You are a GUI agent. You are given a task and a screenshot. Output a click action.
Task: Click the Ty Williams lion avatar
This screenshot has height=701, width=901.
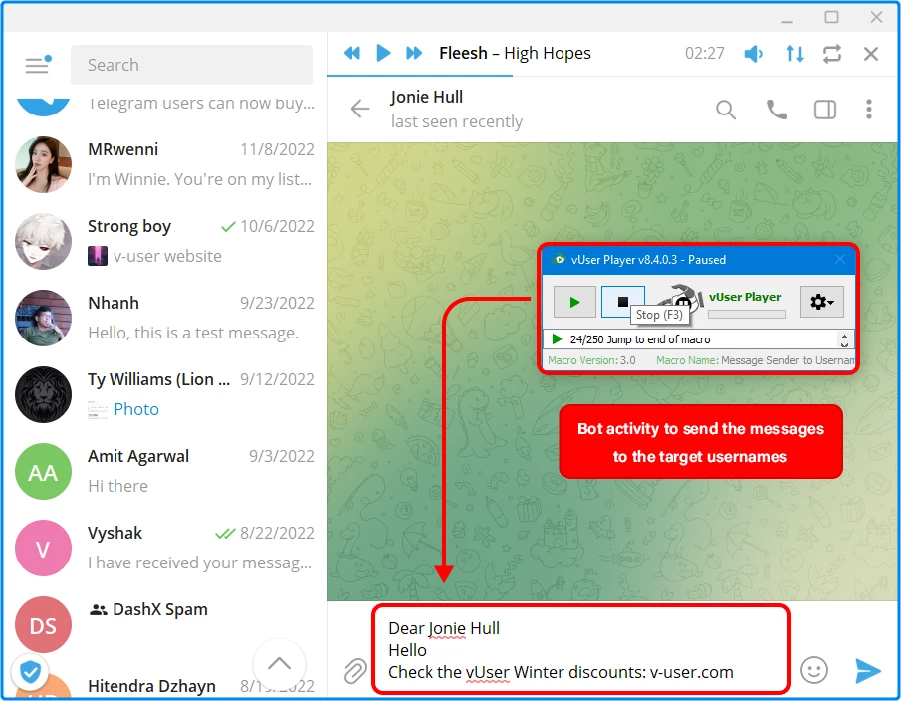point(44,394)
